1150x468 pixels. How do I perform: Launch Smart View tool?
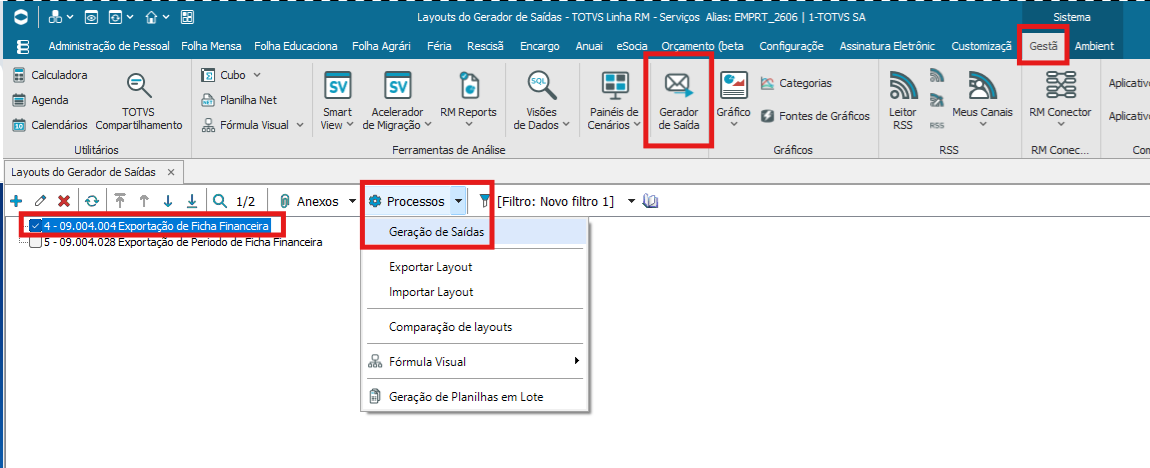coord(337,101)
